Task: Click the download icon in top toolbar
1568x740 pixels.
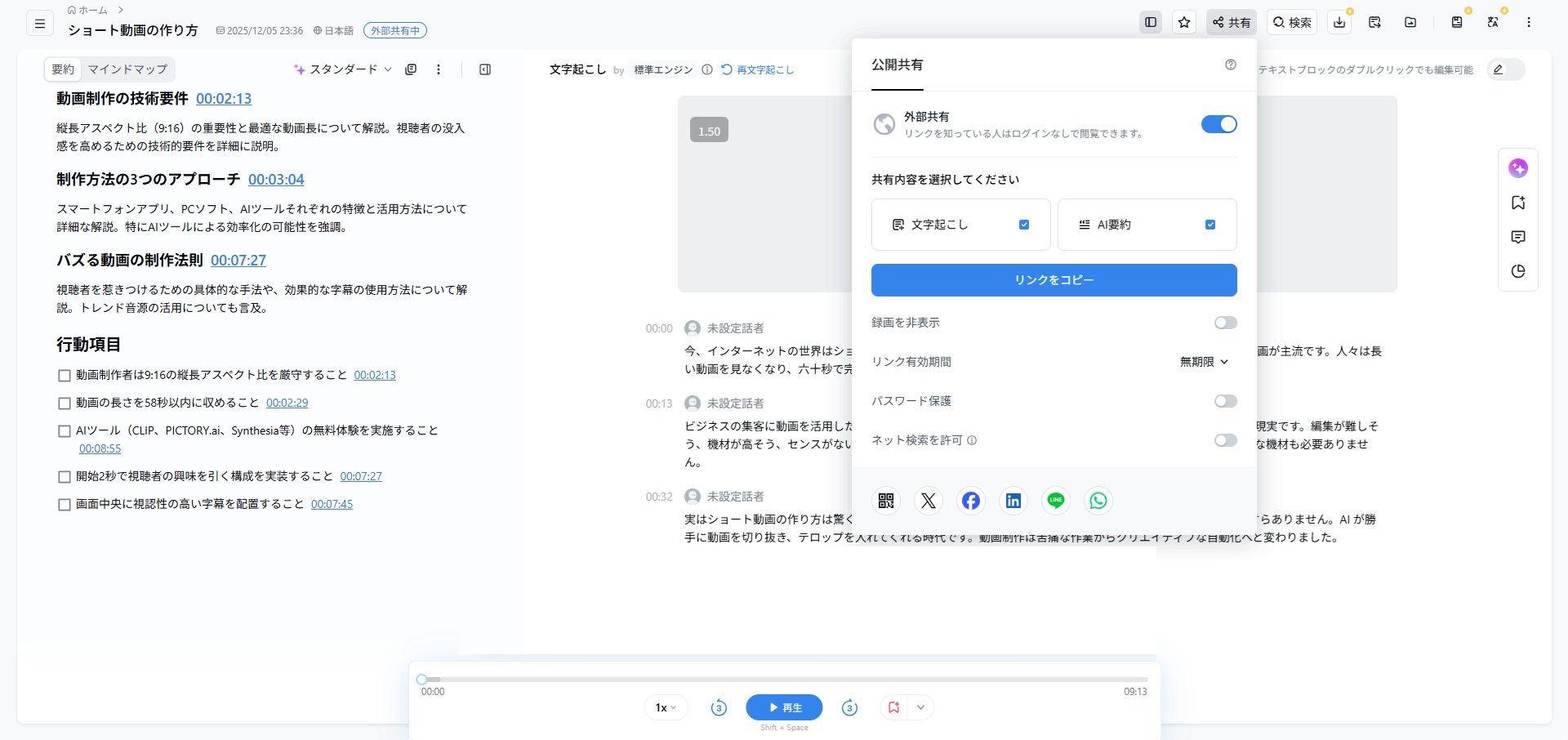Action: click(x=1339, y=23)
